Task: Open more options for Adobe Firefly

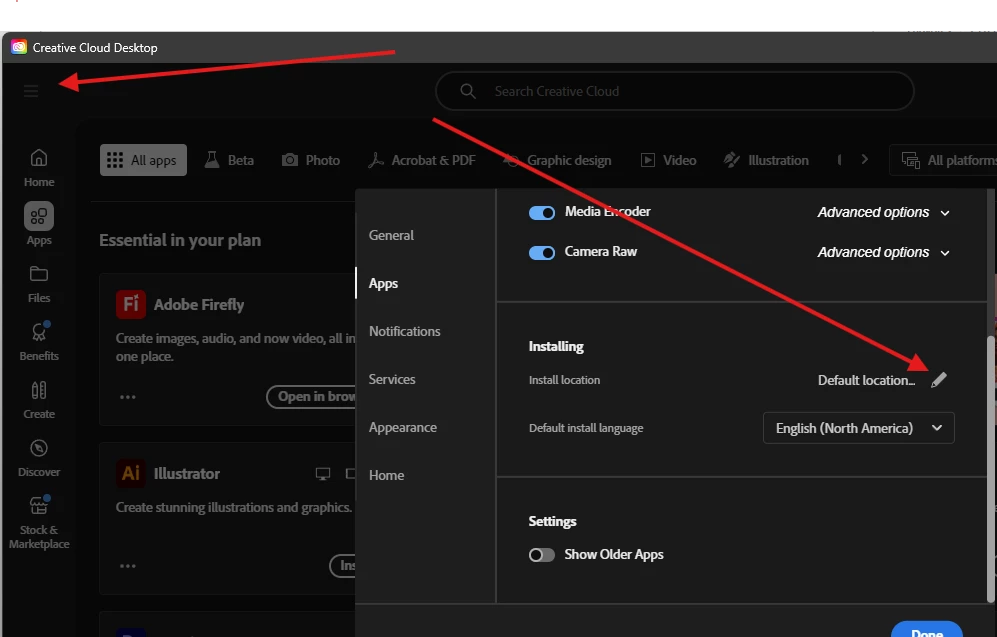Action: click(x=128, y=397)
